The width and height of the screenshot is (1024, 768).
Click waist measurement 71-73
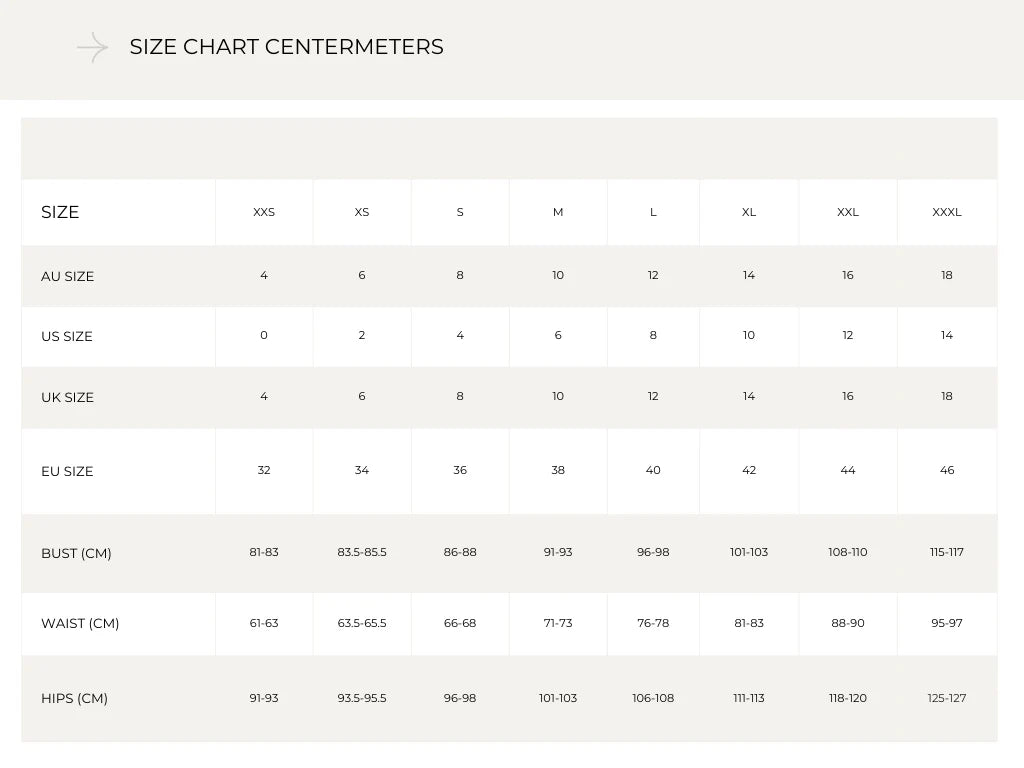point(558,623)
